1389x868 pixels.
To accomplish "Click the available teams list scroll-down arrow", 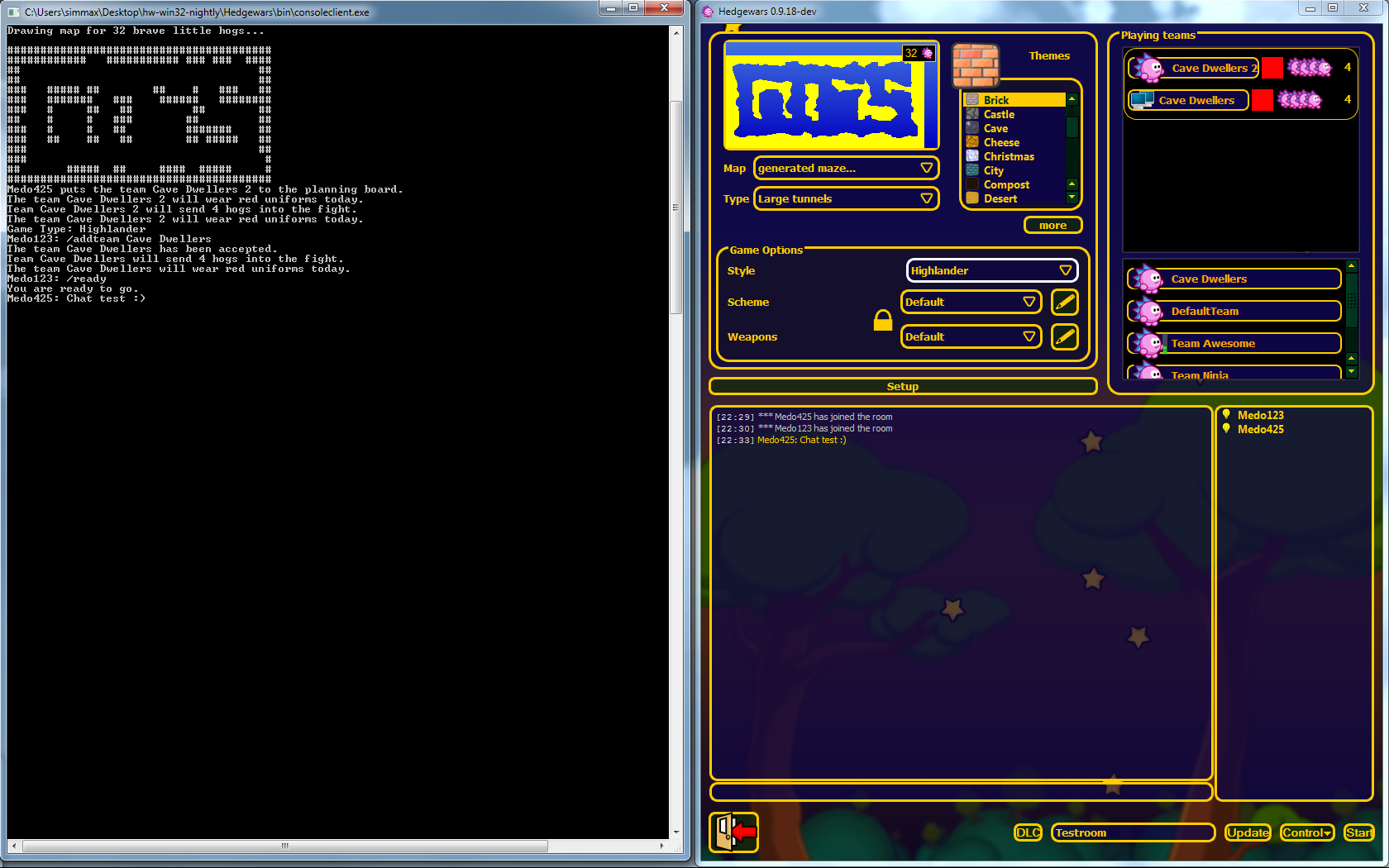I will [1352, 372].
